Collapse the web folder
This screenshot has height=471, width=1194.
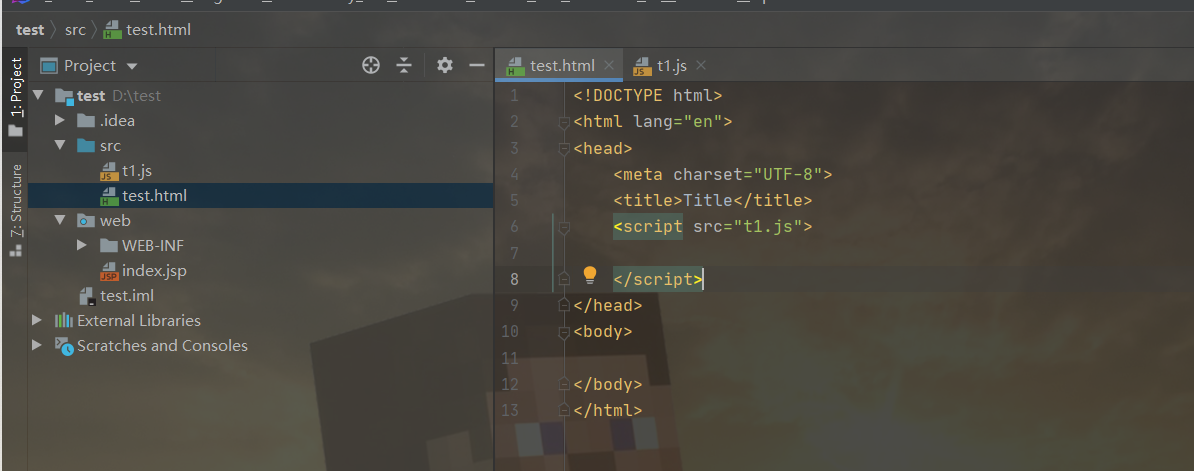(x=60, y=221)
